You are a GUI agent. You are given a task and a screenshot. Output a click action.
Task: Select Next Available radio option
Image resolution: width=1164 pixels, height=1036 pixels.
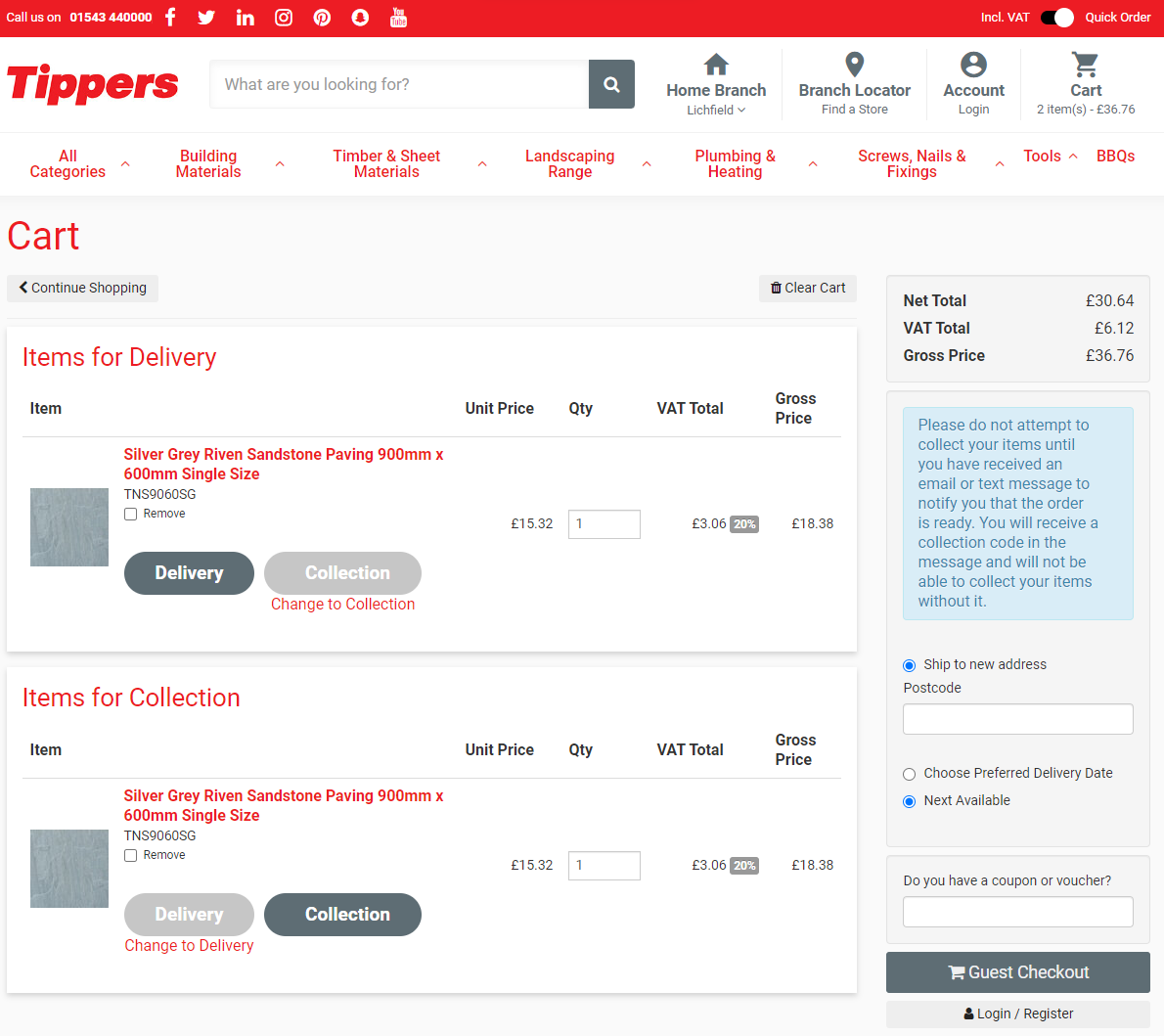(x=910, y=801)
